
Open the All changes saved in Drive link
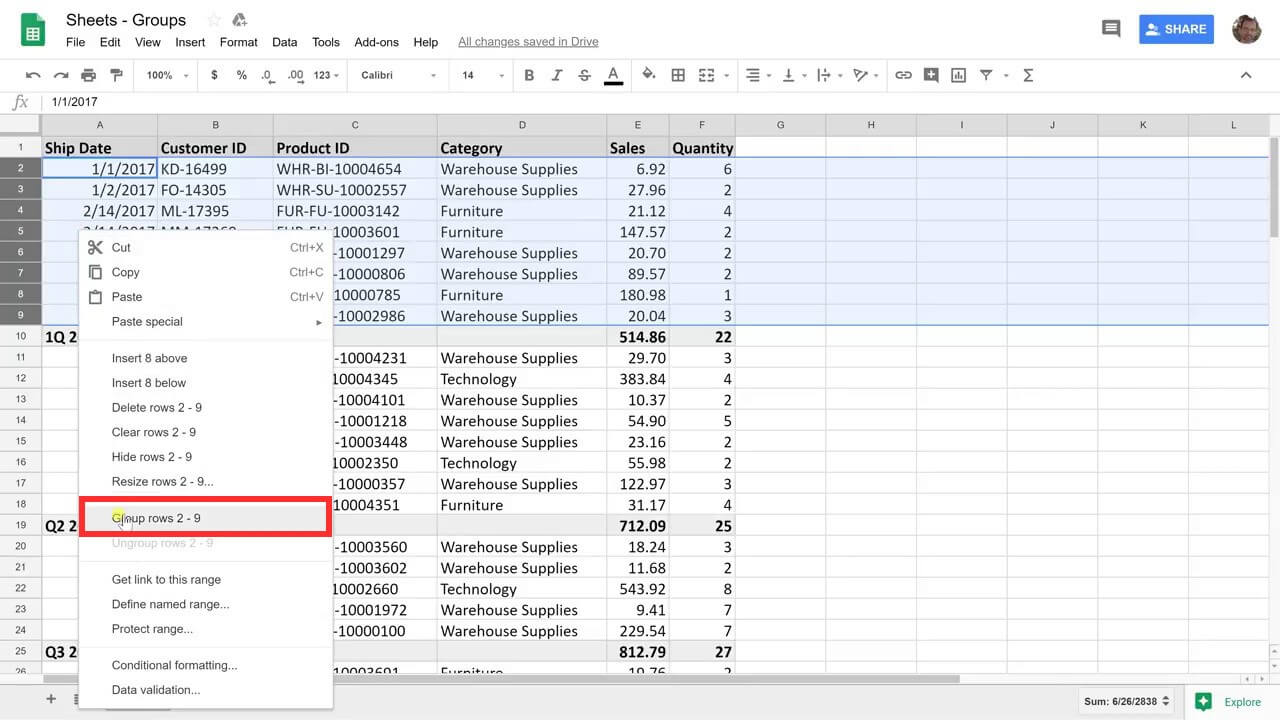click(x=528, y=41)
